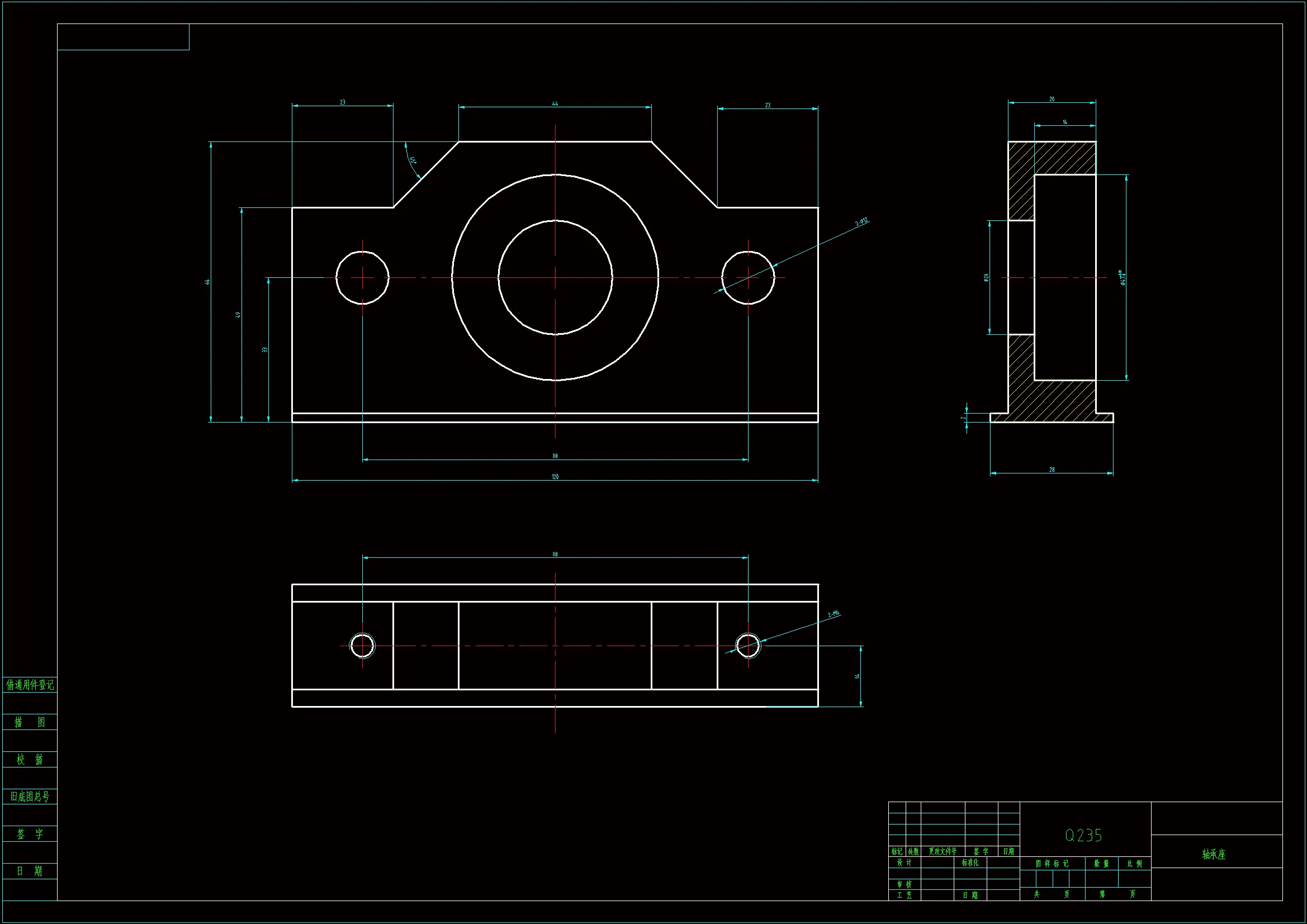Viewport: 1307px width, 924px height.
Task: Click the 借通用件登记 label in left strip
Action: click(30, 685)
